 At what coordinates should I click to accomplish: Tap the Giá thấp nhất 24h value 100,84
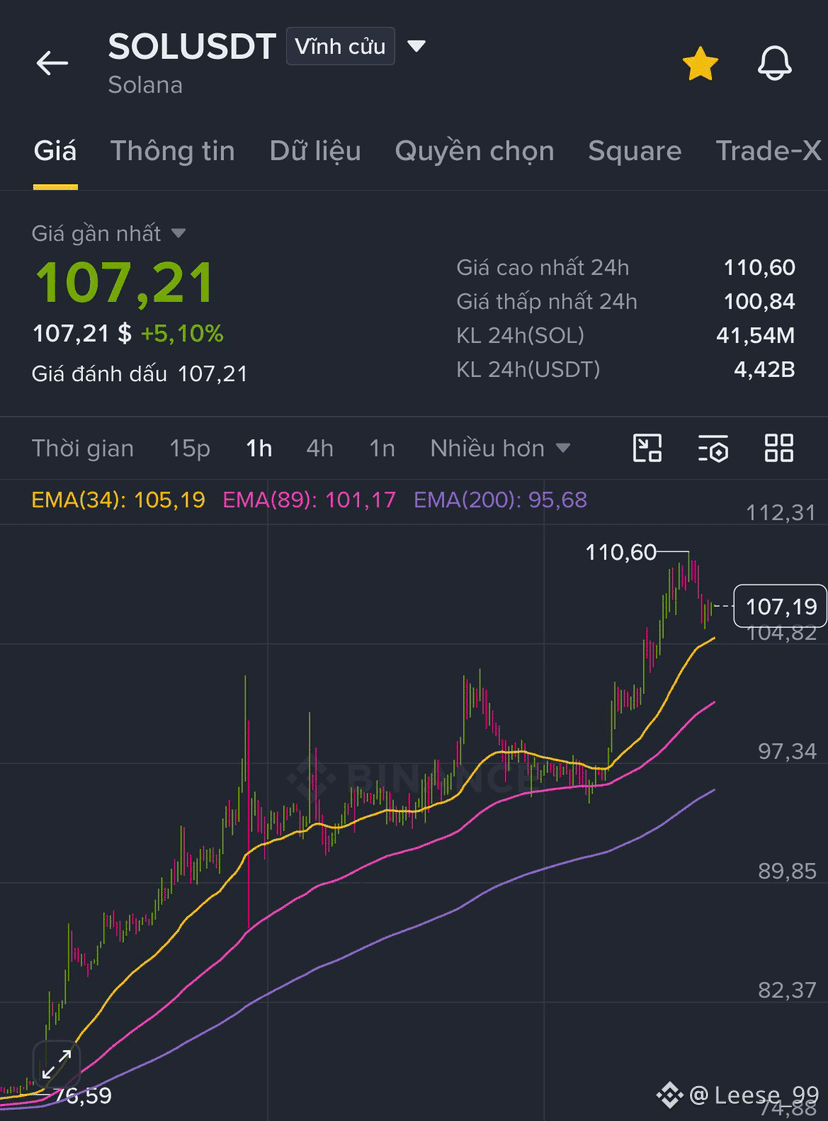(x=759, y=302)
